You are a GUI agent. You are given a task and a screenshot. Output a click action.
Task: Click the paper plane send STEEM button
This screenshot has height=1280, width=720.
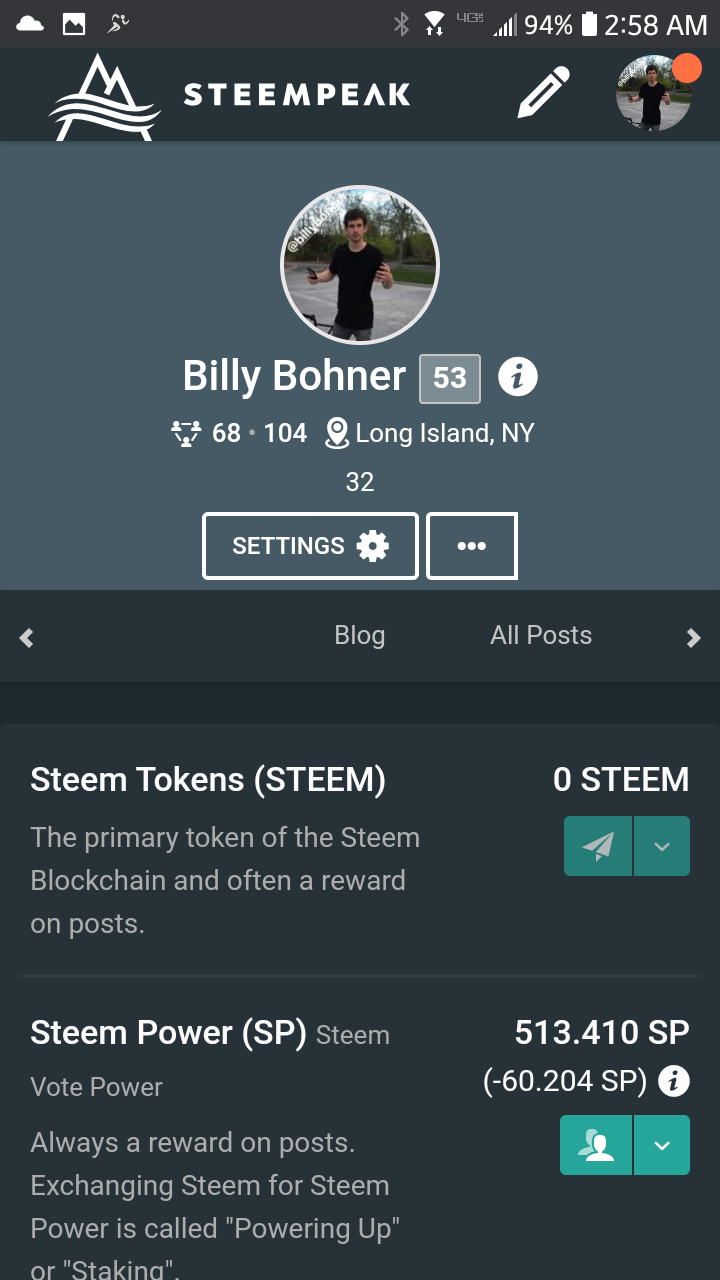tap(598, 846)
